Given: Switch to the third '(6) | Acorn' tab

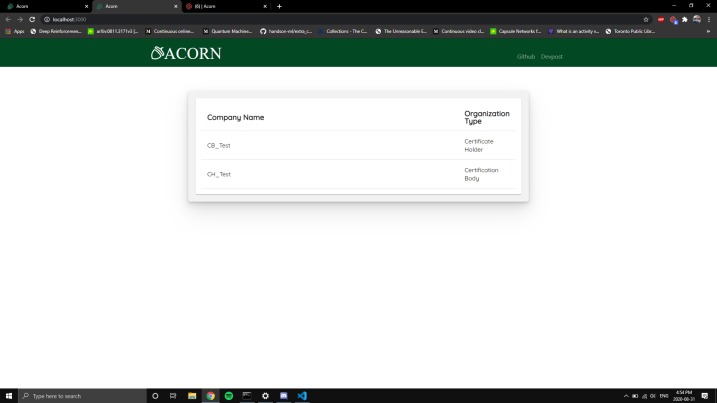Looking at the screenshot, I should pyautogui.click(x=224, y=6).
